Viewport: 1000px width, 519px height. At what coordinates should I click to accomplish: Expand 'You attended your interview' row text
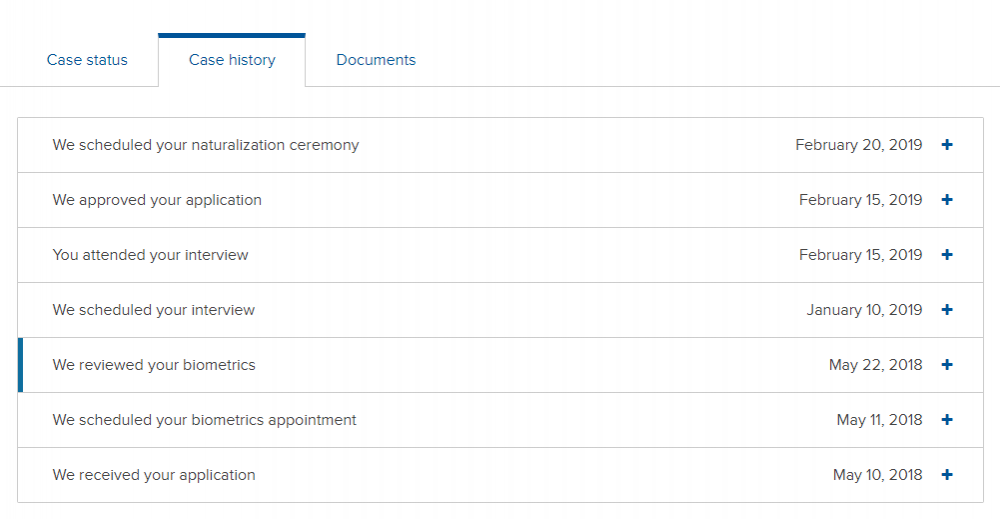(x=151, y=255)
